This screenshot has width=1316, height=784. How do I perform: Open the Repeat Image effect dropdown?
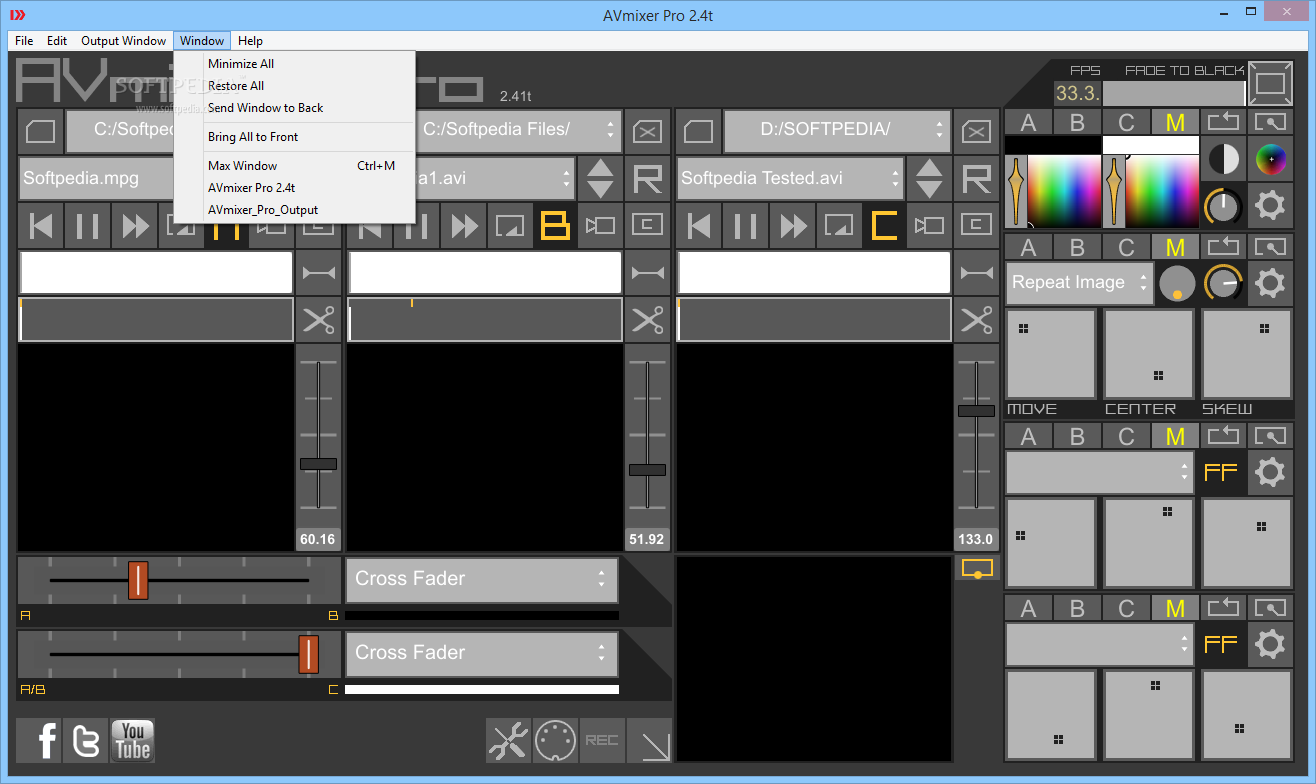pos(1079,283)
